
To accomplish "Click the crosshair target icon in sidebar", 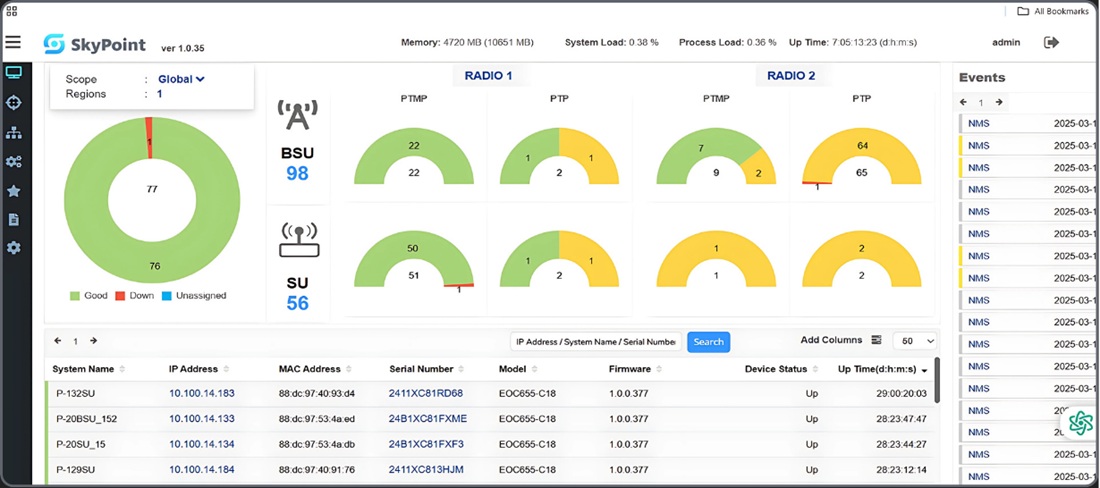I will [14, 103].
